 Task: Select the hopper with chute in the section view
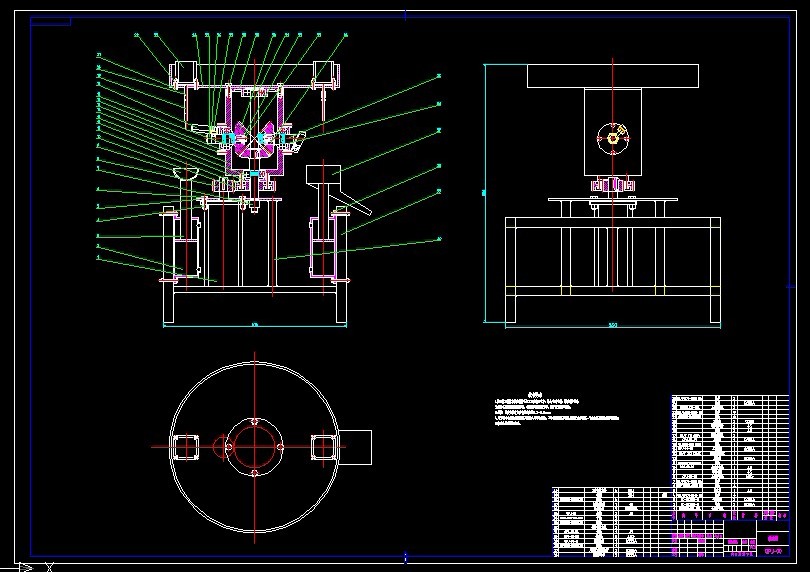pos(338,190)
